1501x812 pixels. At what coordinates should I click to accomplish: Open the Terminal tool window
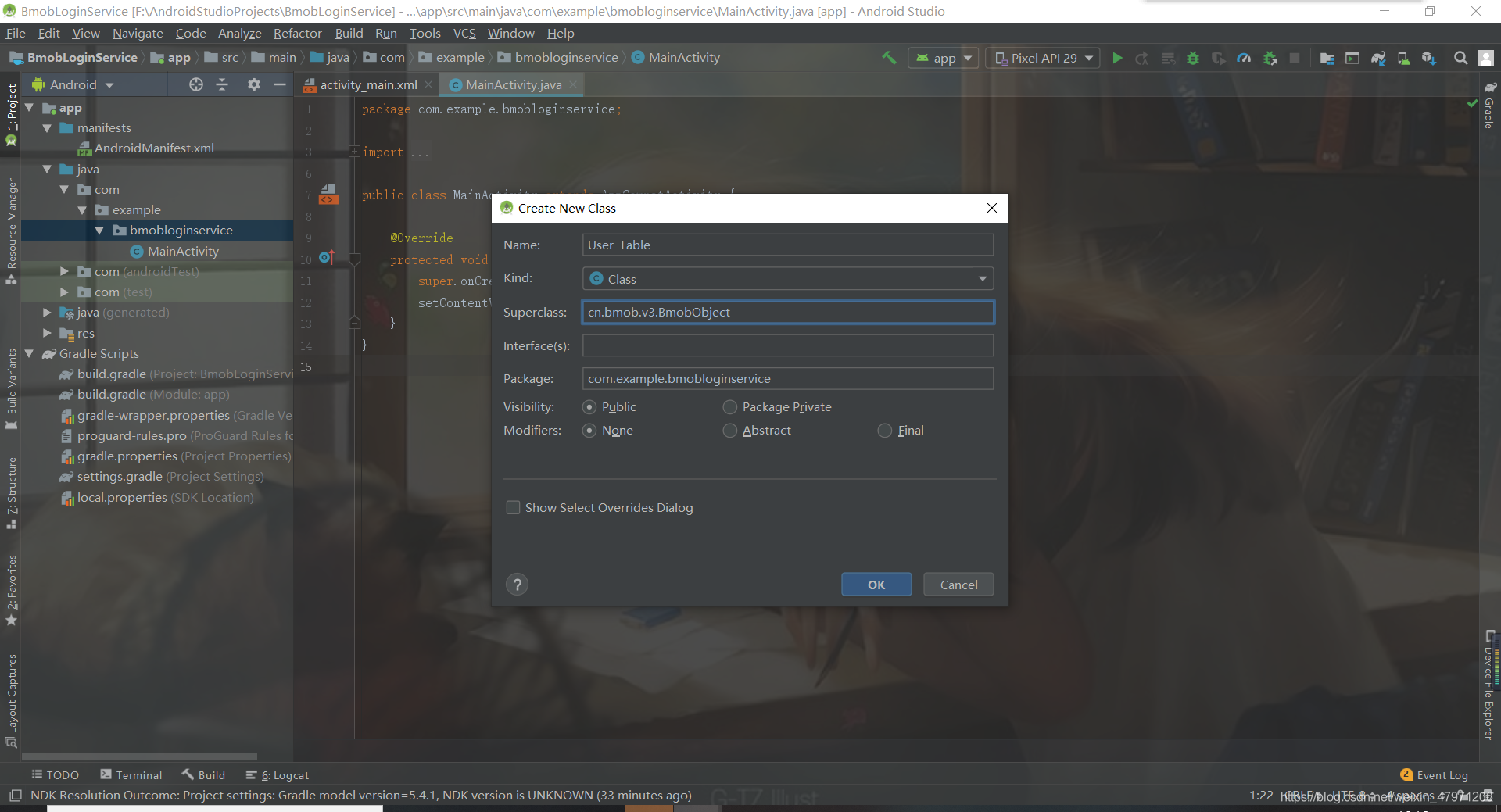click(x=131, y=775)
